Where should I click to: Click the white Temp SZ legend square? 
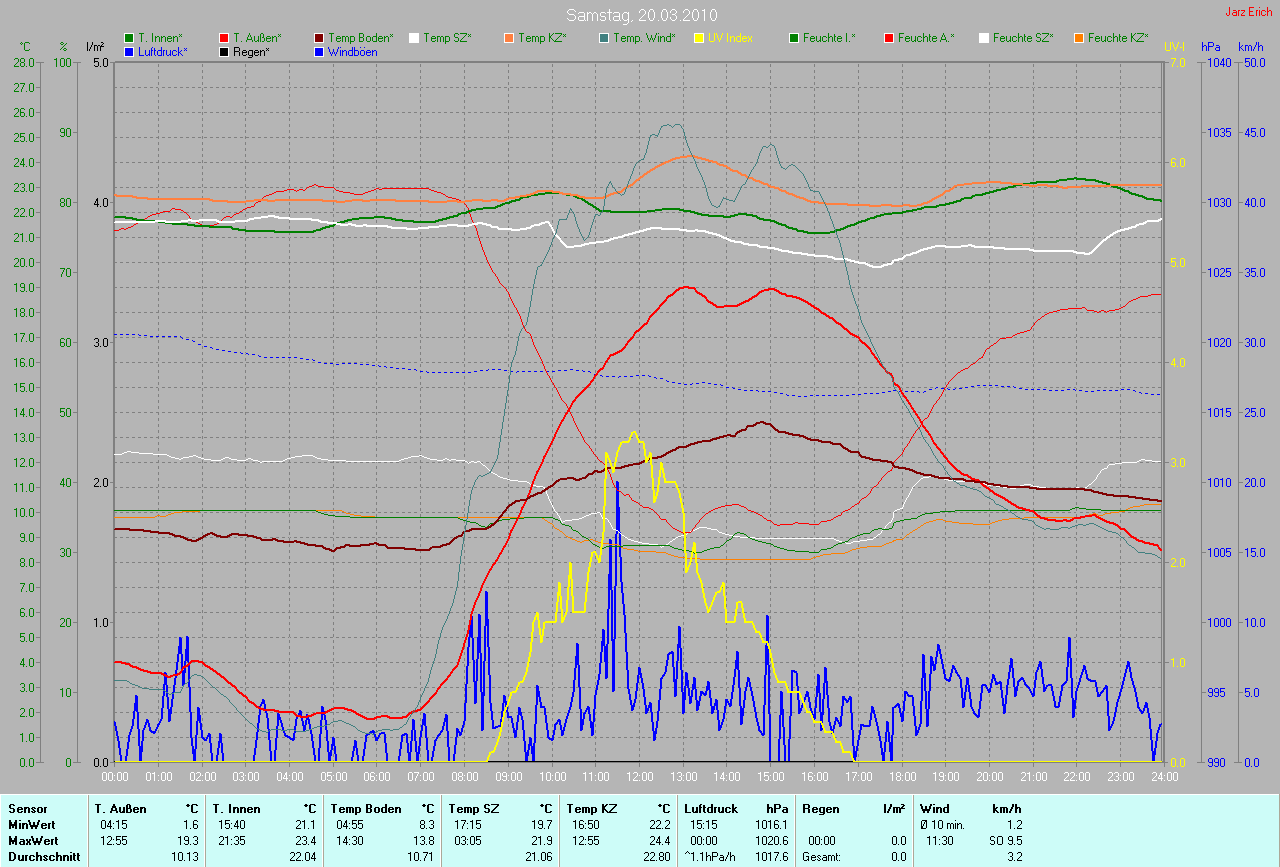tap(414, 38)
